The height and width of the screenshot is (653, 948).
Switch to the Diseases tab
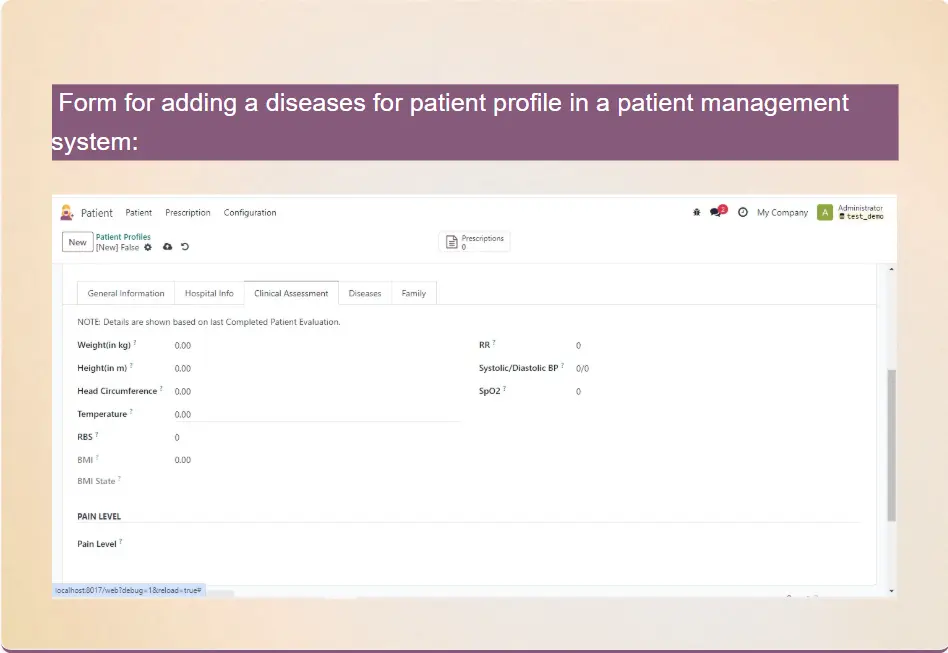[365, 293]
